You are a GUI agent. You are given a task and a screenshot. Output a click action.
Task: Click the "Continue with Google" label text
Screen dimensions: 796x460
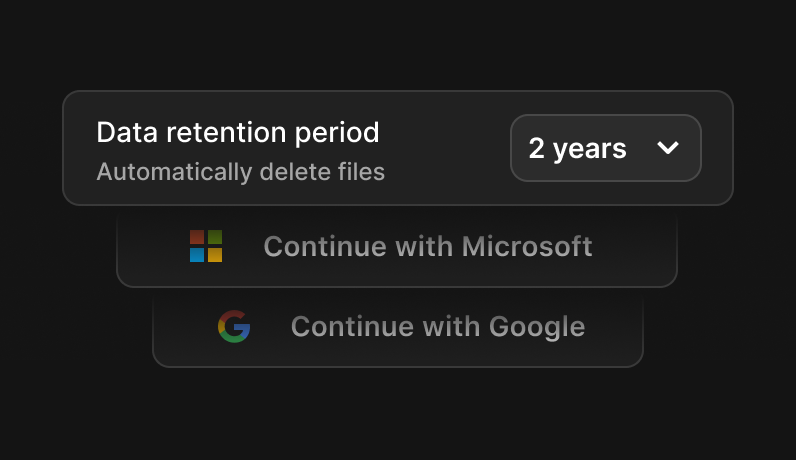coord(438,326)
